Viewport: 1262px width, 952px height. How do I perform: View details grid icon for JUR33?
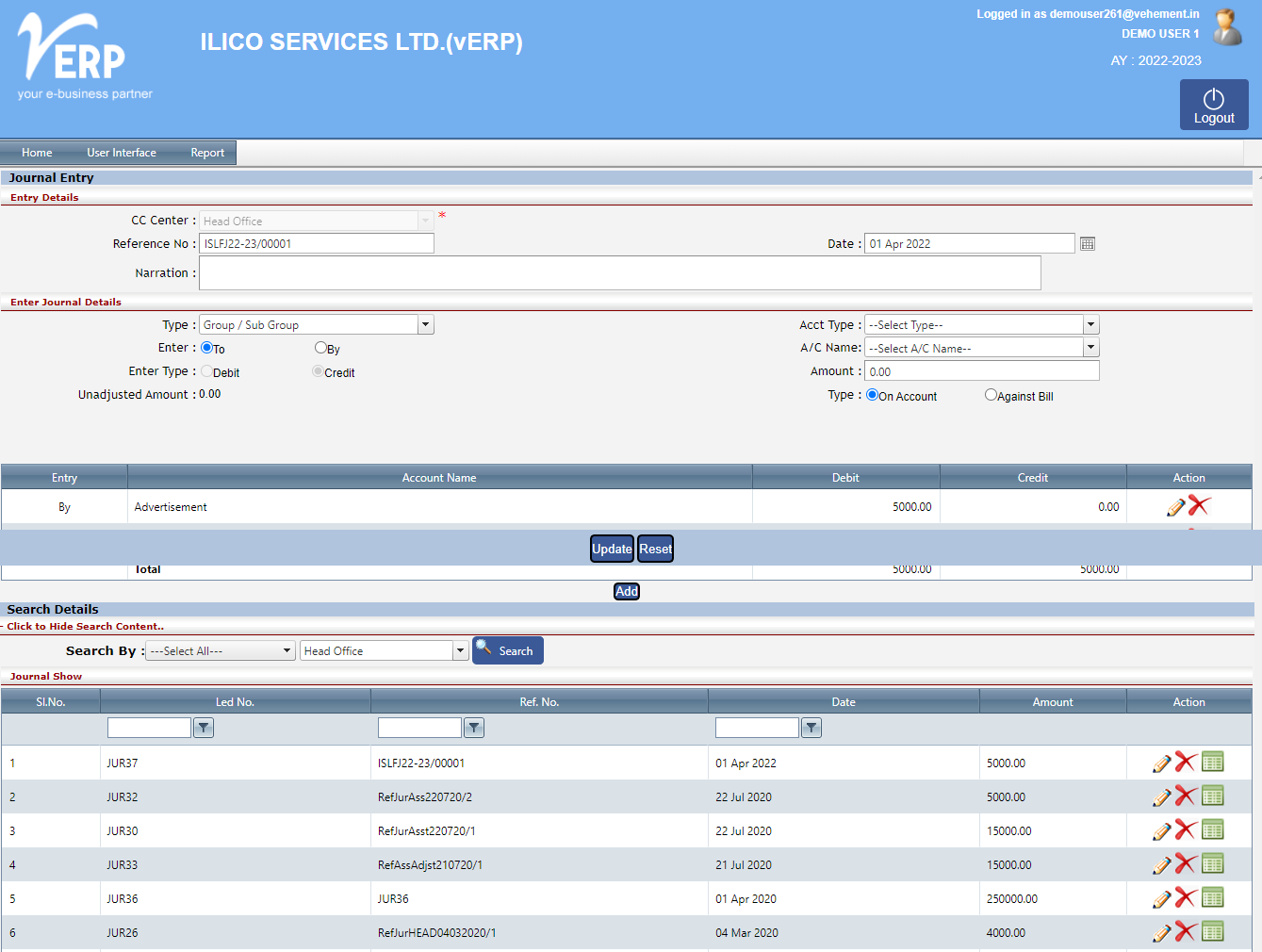1213,863
